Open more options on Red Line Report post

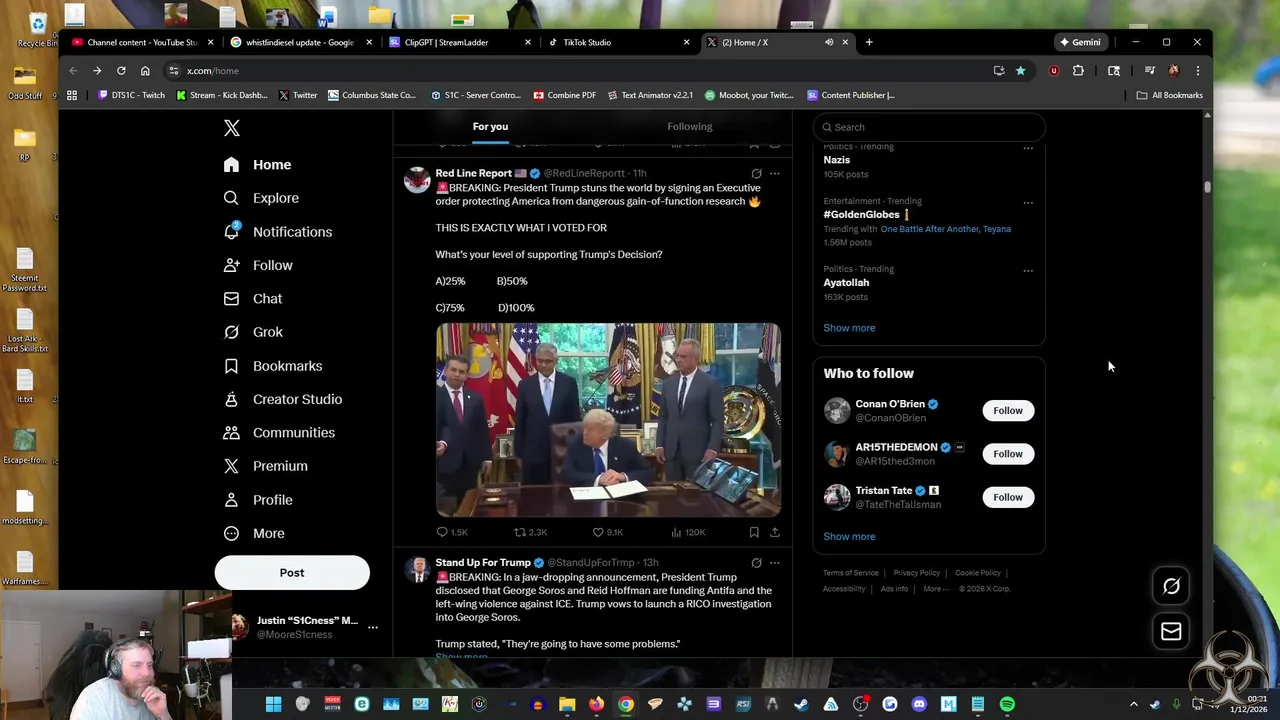775,173
